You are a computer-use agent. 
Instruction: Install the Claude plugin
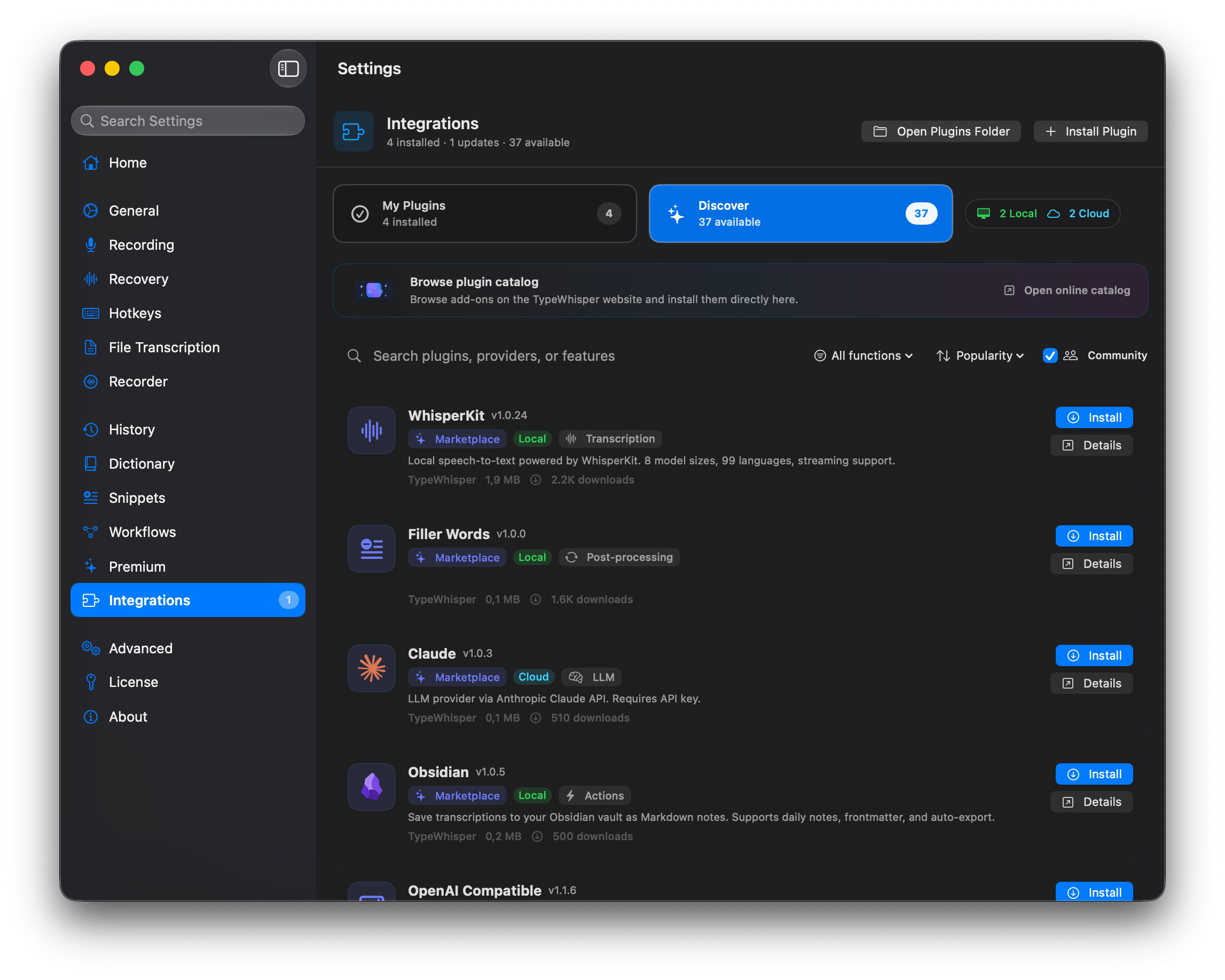pyautogui.click(x=1094, y=656)
